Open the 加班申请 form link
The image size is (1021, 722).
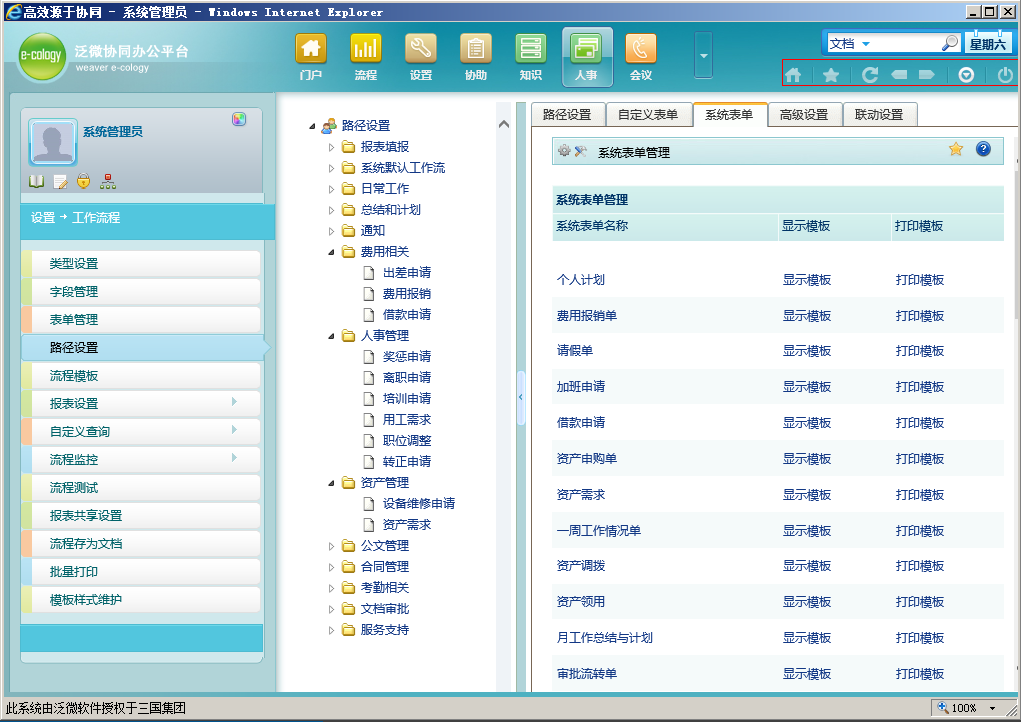pyautogui.click(x=581, y=387)
